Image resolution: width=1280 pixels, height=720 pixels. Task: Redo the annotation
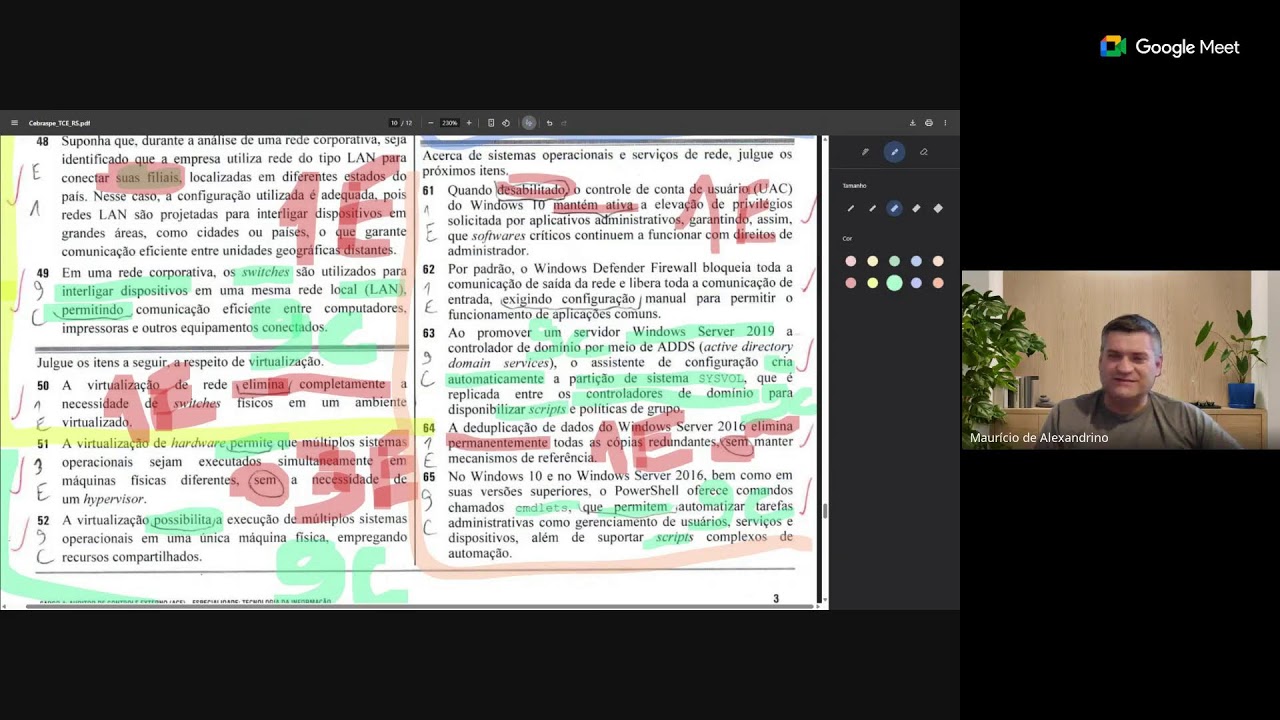[x=564, y=123]
